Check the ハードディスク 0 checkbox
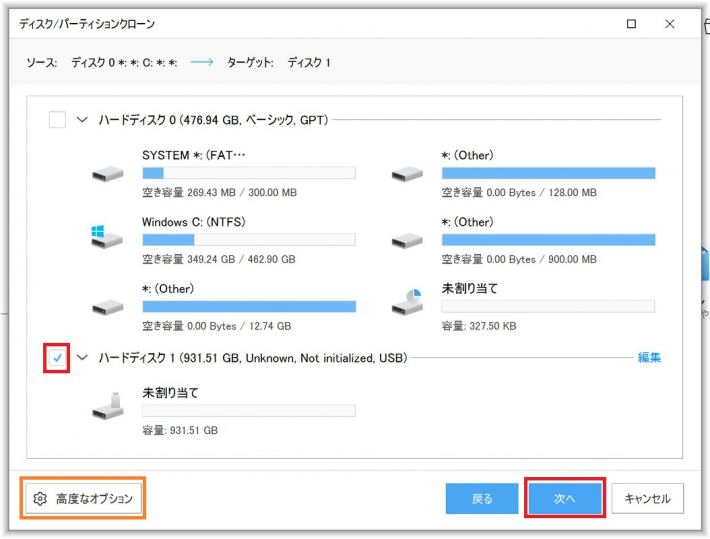The width and height of the screenshot is (710, 539). (57, 120)
